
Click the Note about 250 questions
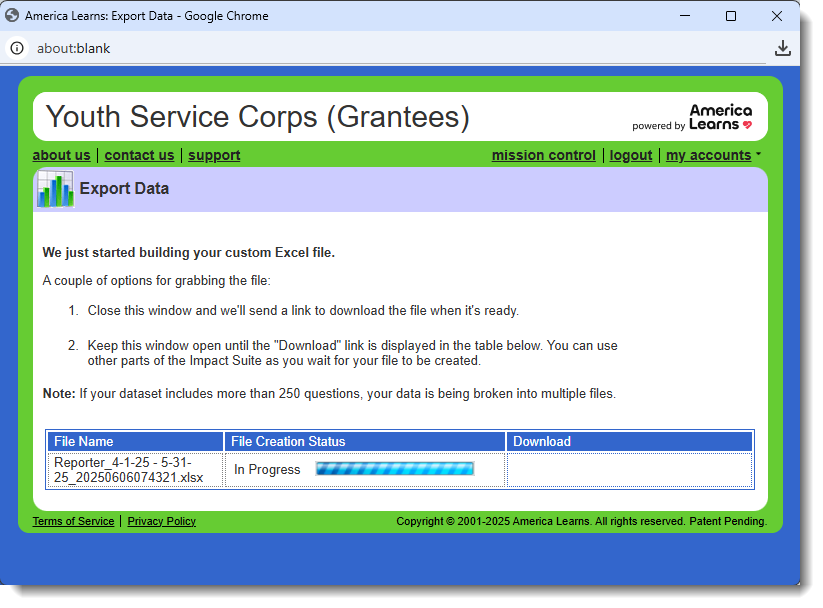tap(329, 394)
